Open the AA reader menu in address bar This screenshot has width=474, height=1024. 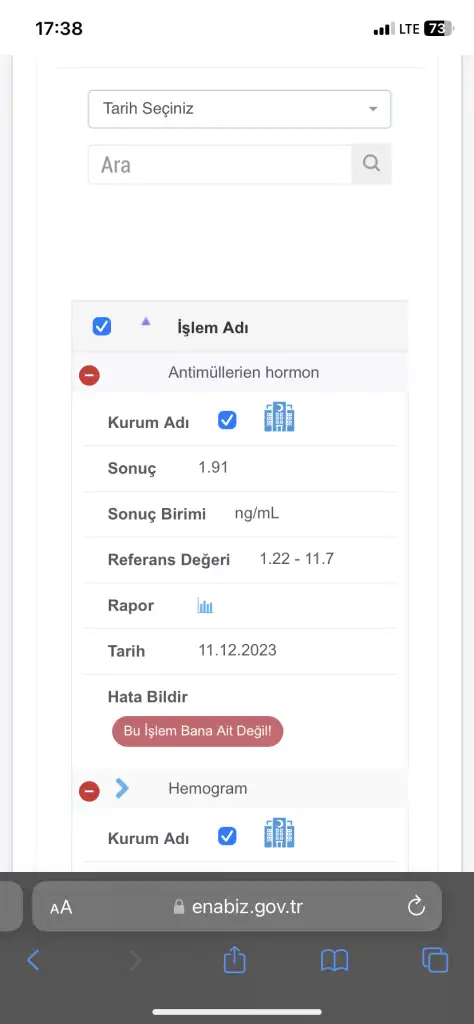coord(61,907)
